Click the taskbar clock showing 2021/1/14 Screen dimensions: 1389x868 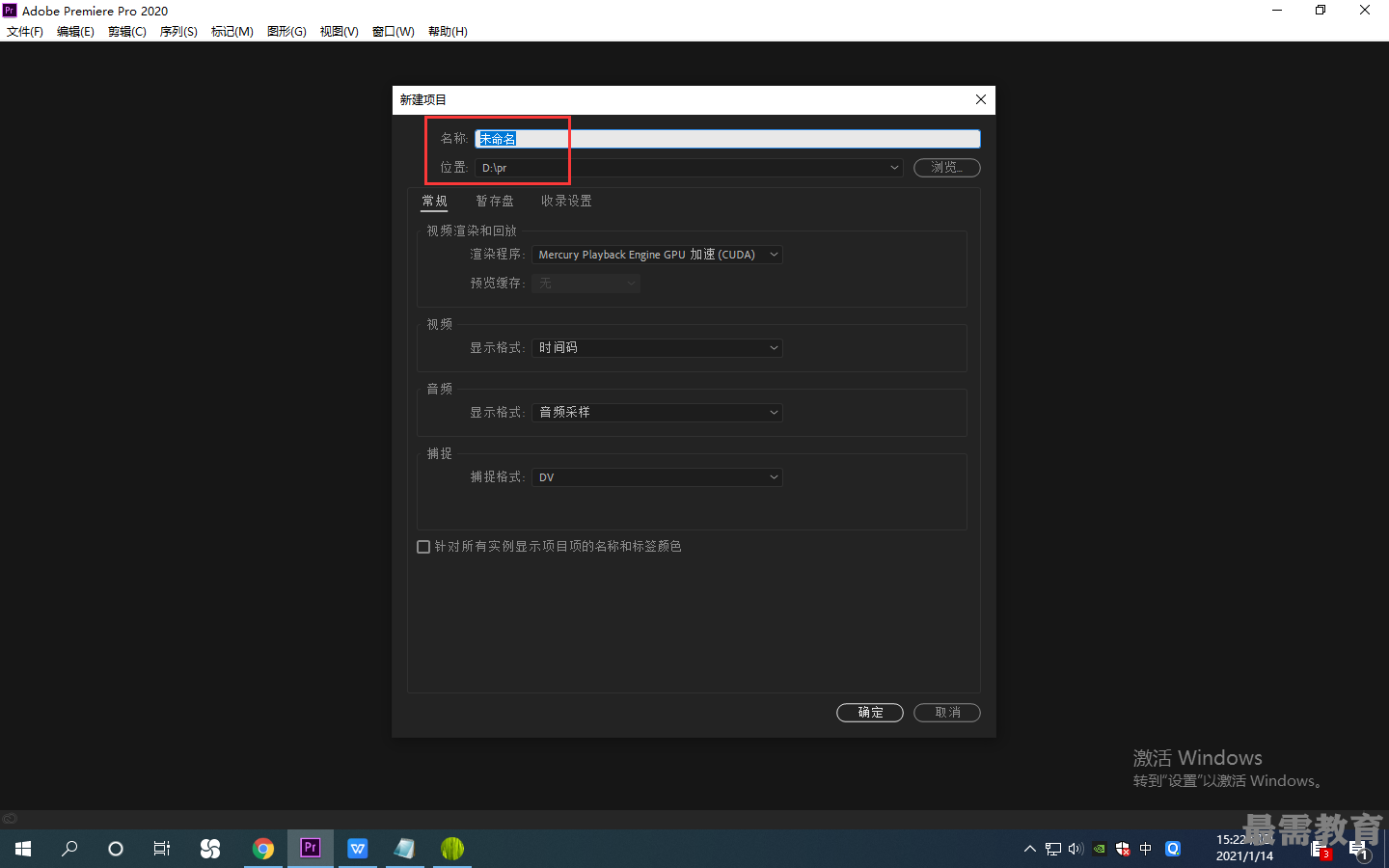point(1244,849)
